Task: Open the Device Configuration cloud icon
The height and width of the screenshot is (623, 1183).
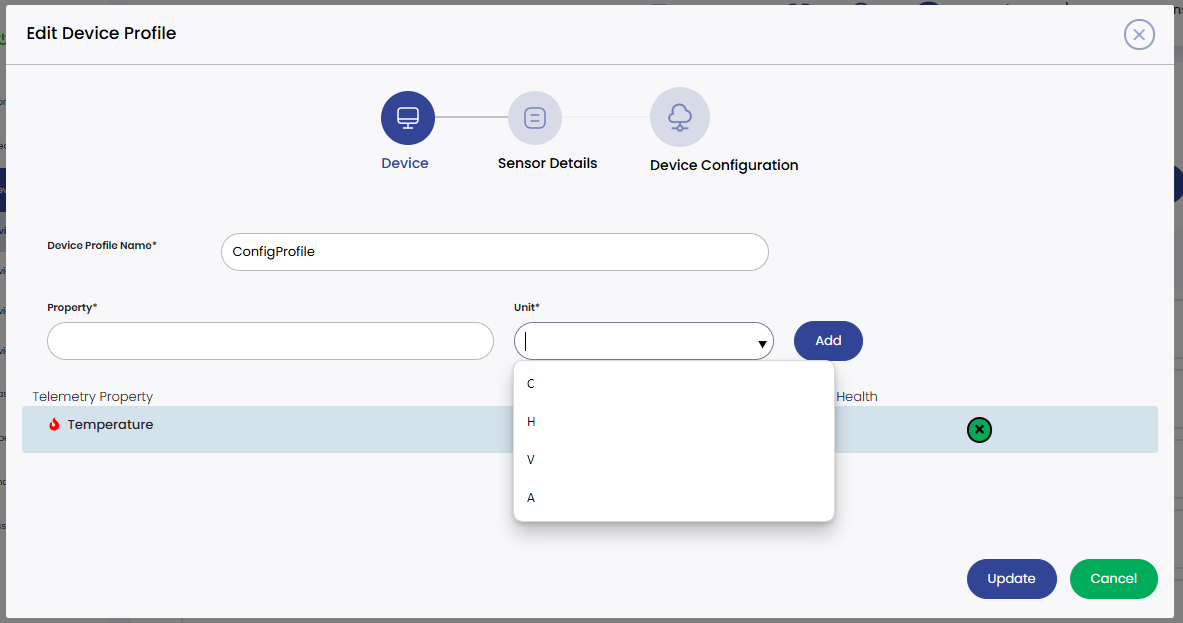Action: click(x=680, y=116)
